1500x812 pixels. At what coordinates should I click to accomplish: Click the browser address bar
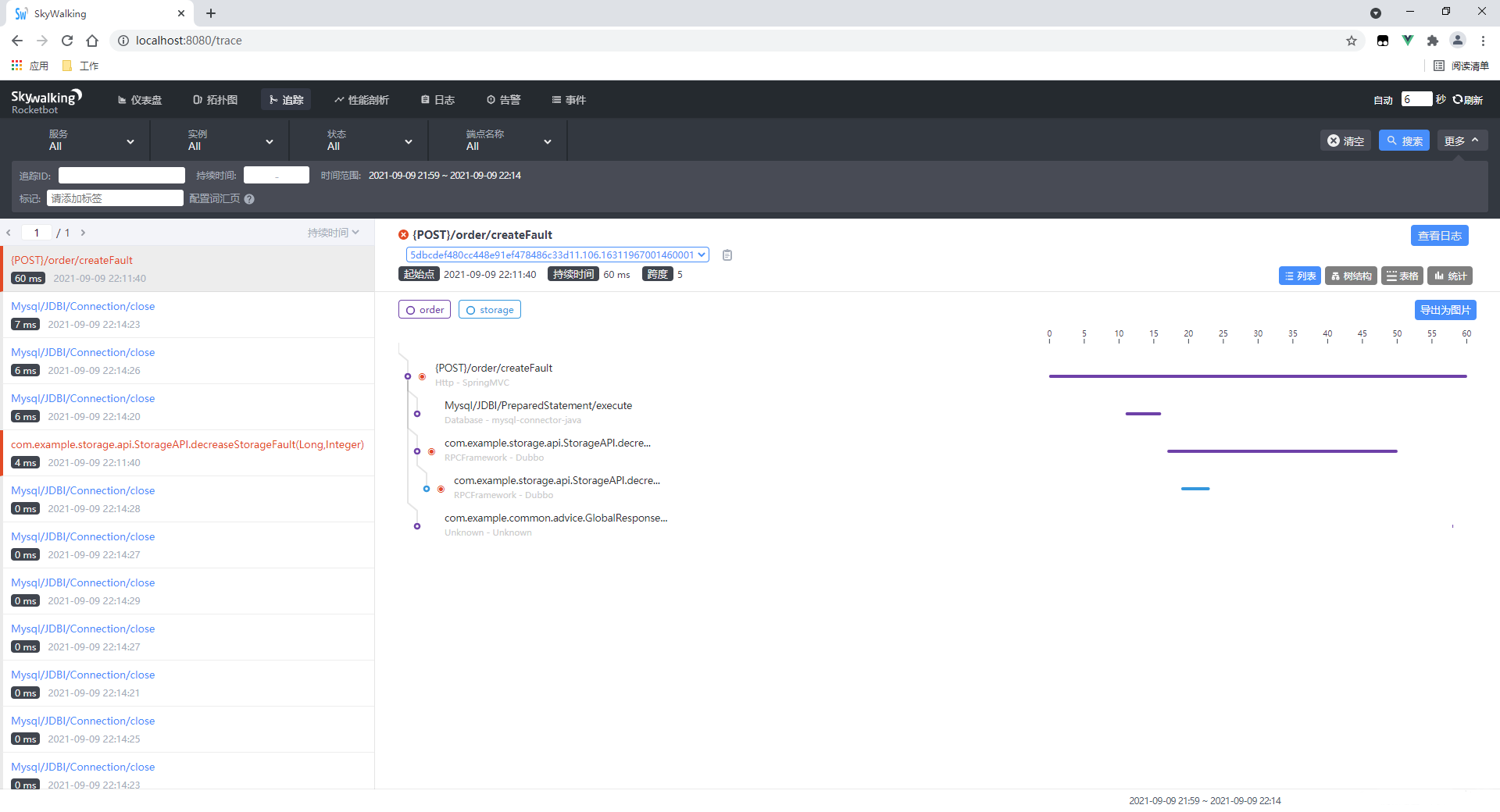click(x=734, y=41)
